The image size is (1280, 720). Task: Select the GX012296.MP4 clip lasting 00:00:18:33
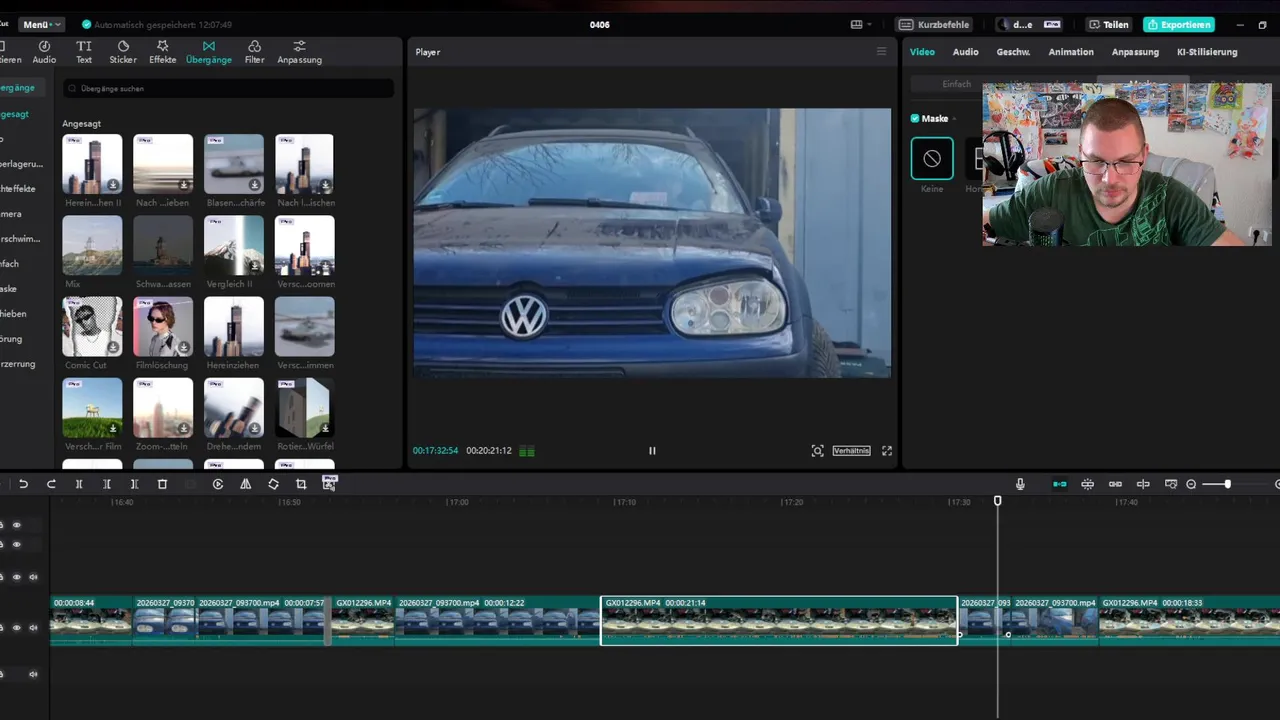1189,621
